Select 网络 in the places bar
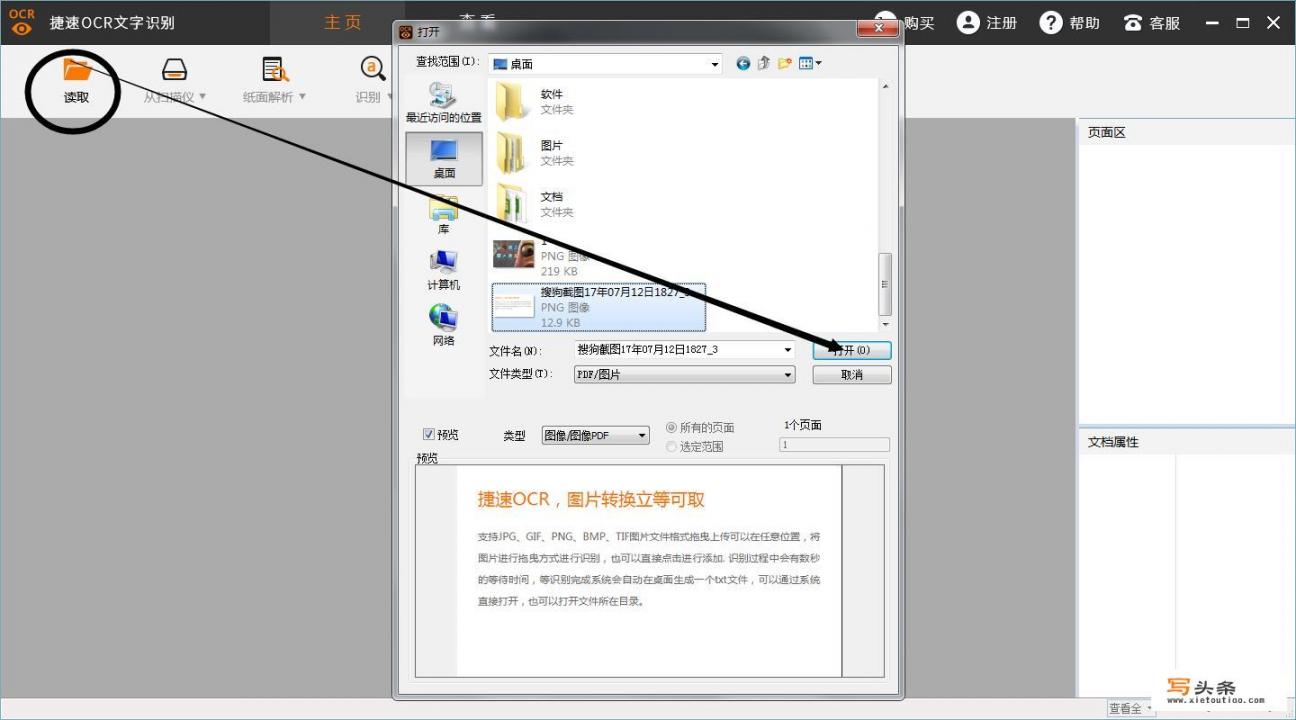The image size is (1296, 720). (x=443, y=326)
